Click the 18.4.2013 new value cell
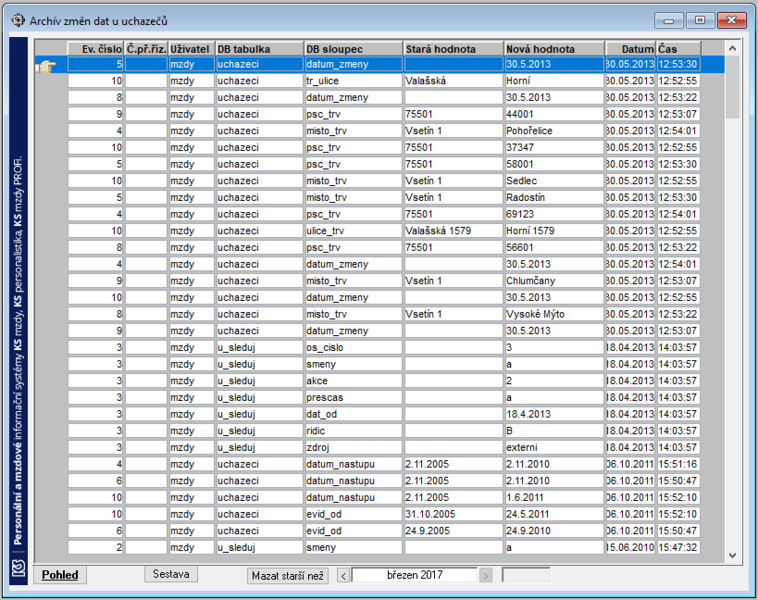This screenshot has width=758, height=600. (x=554, y=414)
